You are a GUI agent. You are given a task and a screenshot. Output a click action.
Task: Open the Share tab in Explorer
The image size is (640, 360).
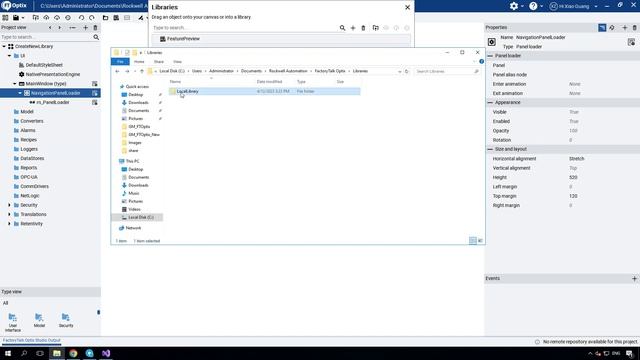pyautogui.click(x=159, y=62)
